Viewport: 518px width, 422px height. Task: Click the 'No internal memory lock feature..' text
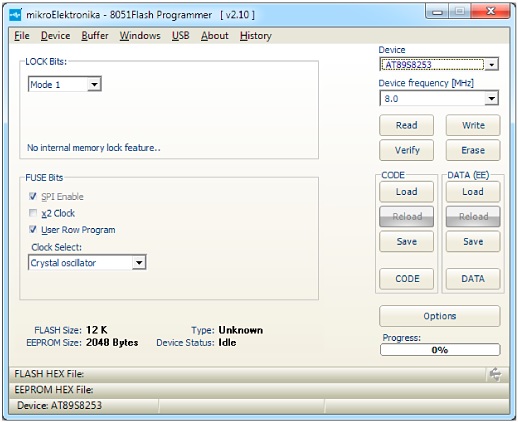click(x=94, y=148)
